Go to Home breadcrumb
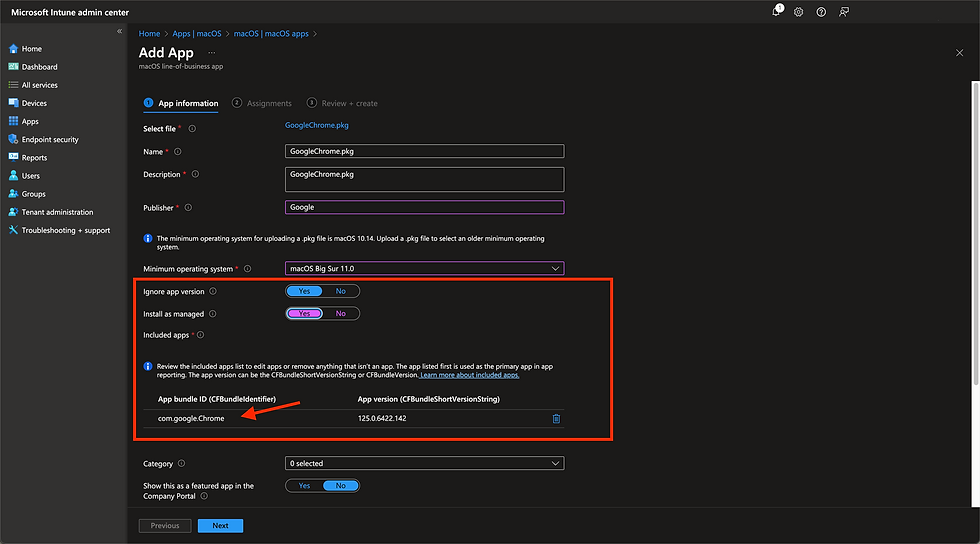980x544 pixels. pyautogui.click(x=149, y=34)
